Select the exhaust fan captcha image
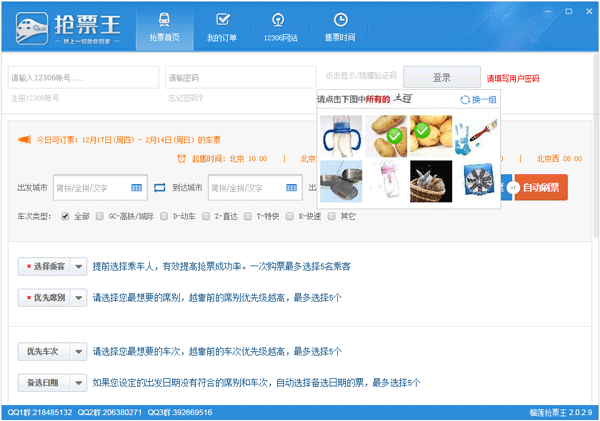This screenshot has height=421, width=600. coord(476,181)
